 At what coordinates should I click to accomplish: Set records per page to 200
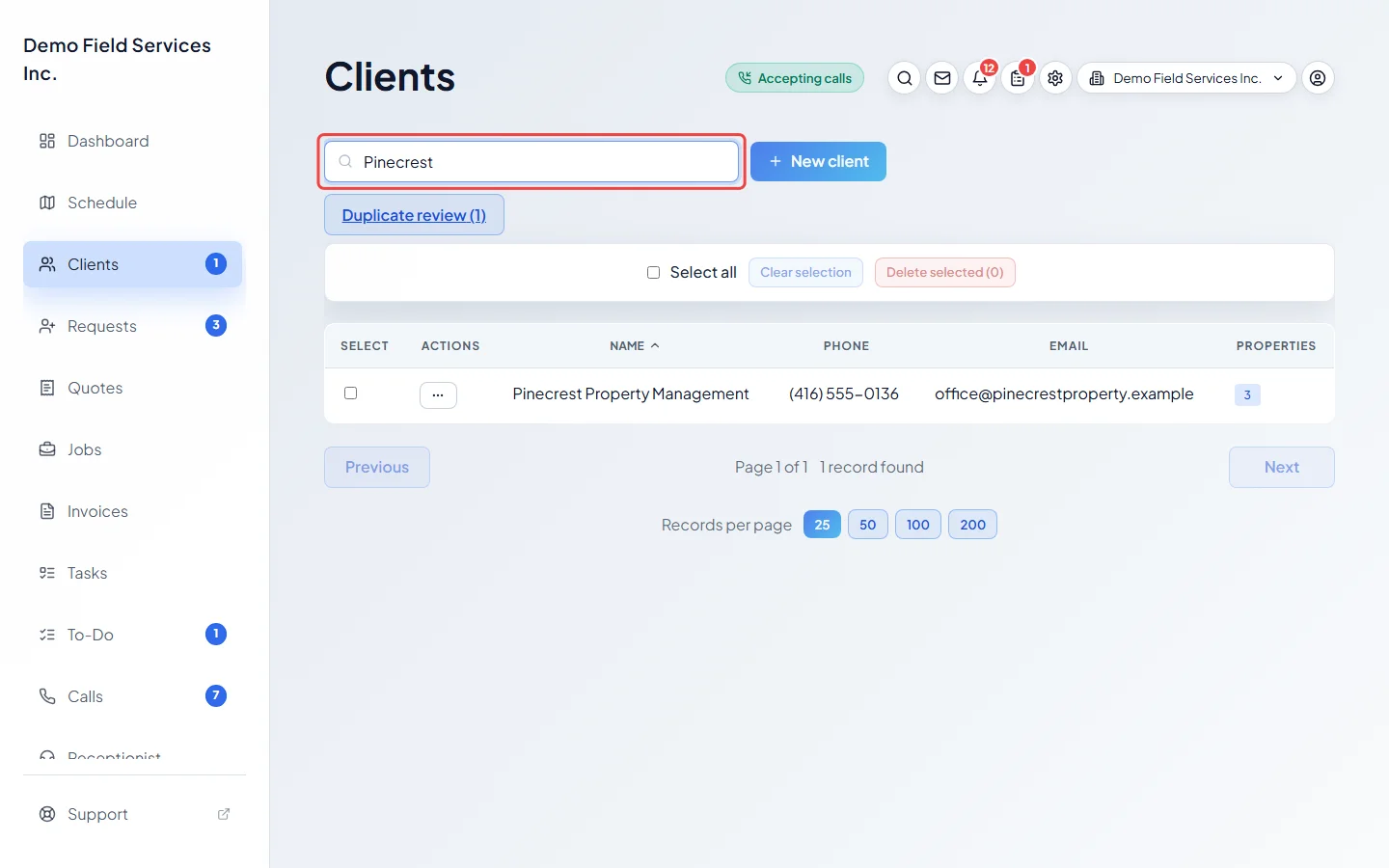point(973,525)
